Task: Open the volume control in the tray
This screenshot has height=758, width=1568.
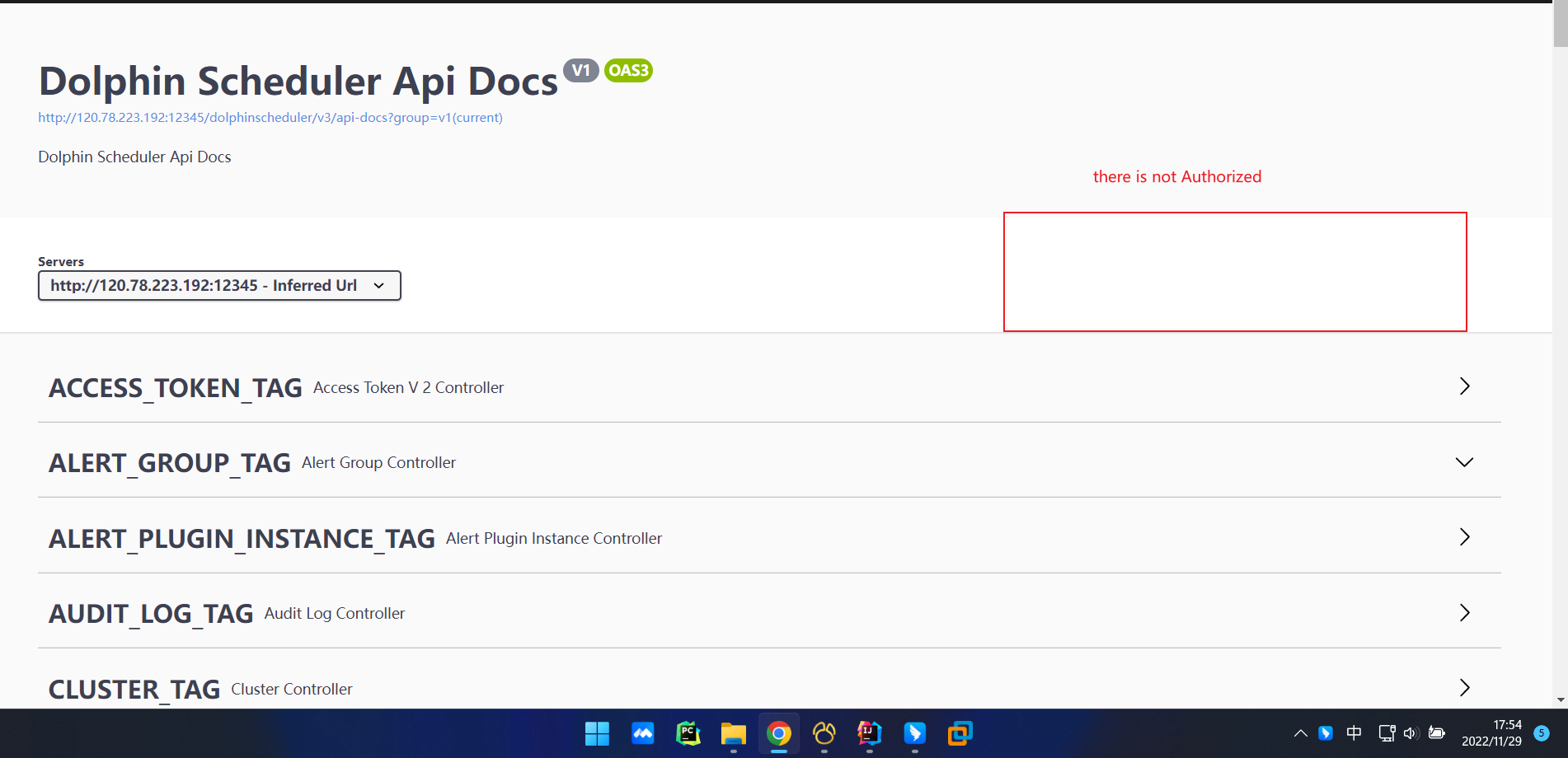Action: click(1411, 733)
